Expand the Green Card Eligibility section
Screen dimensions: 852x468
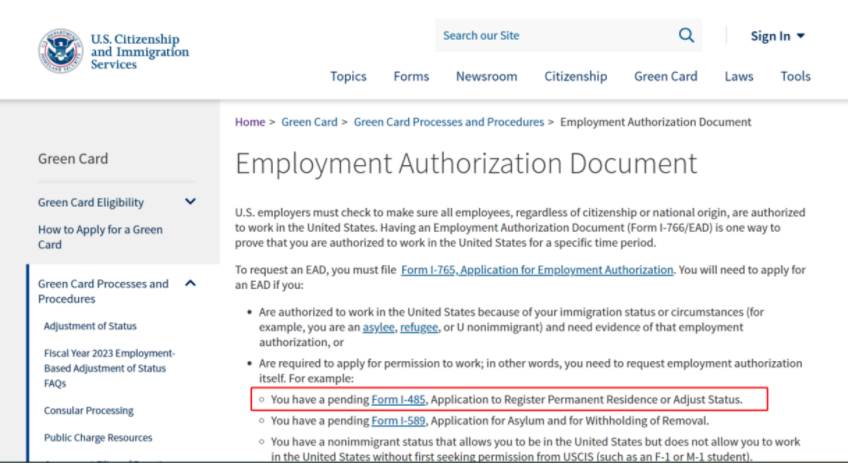190,202
